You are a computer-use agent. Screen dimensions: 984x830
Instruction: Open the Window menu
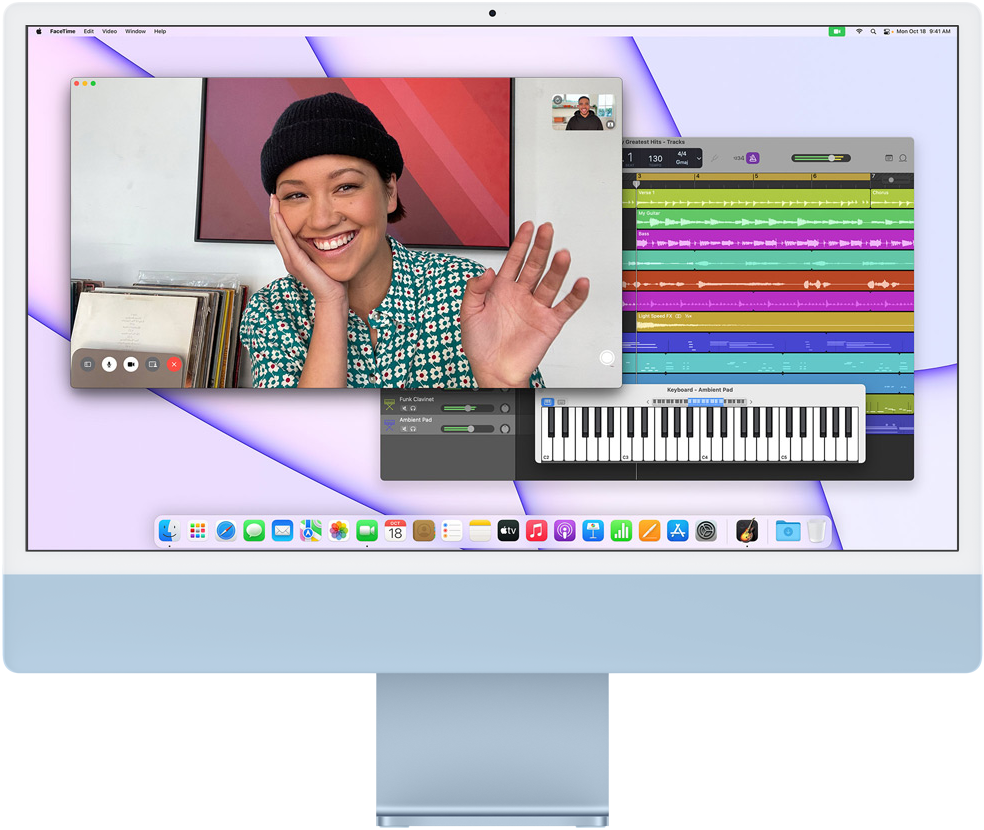(x=135, y=31)
